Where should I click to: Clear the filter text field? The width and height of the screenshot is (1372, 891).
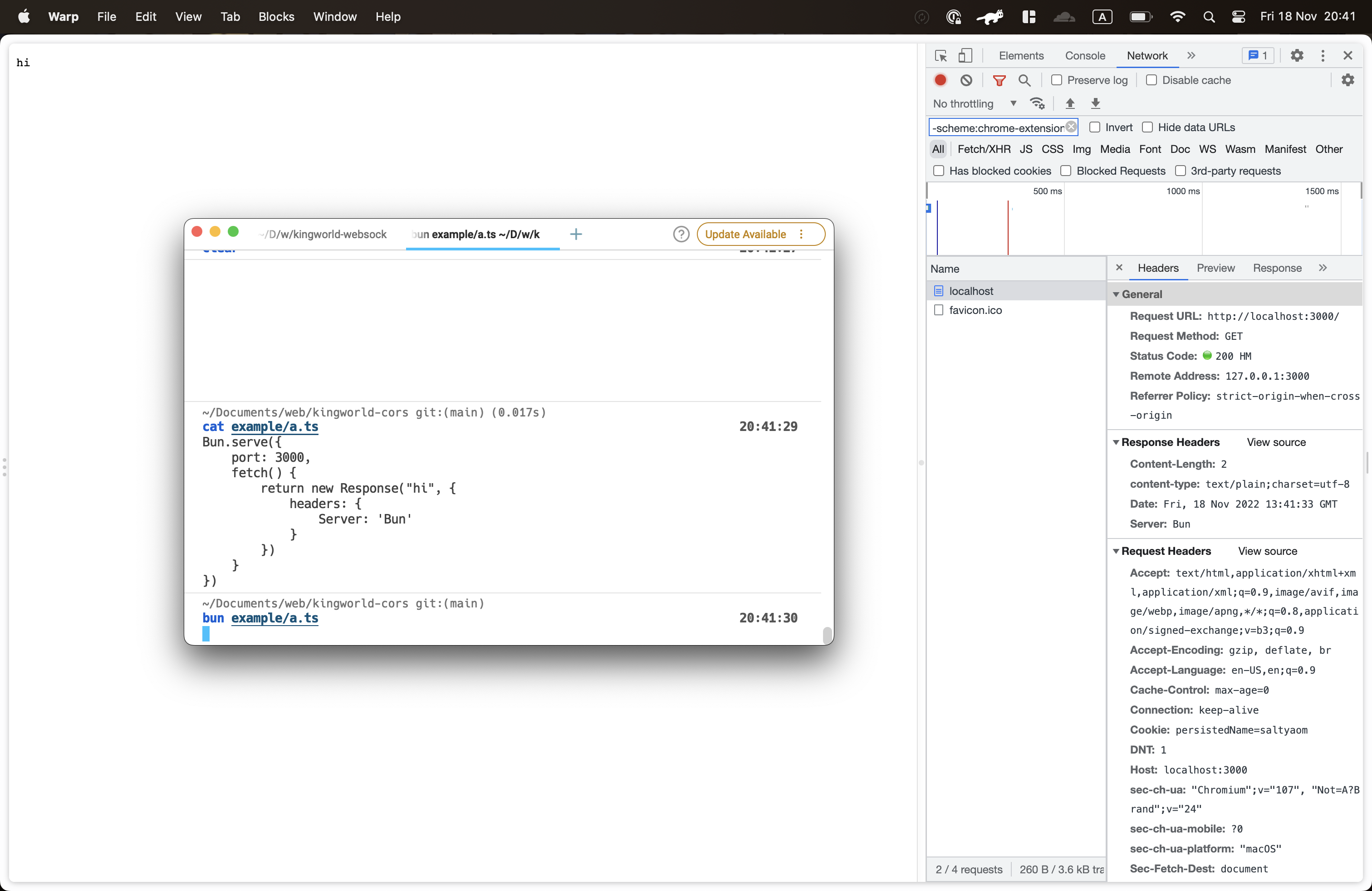(x=1070, y=127)
